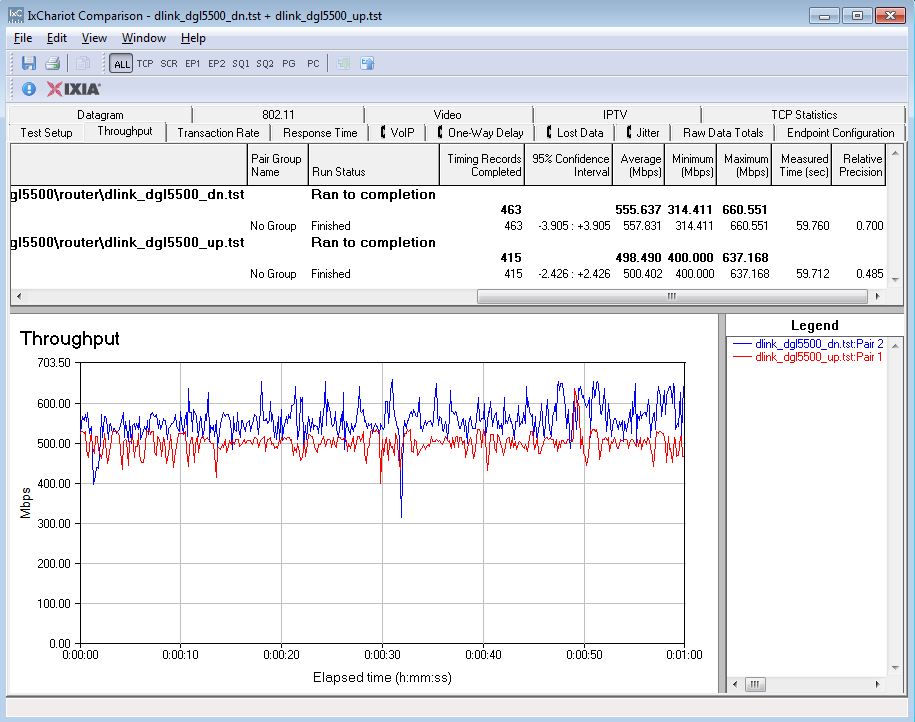This screenshot has height=722, width=915.
Task: Open the Transaction Rate tab
Action: click(218, 132)
